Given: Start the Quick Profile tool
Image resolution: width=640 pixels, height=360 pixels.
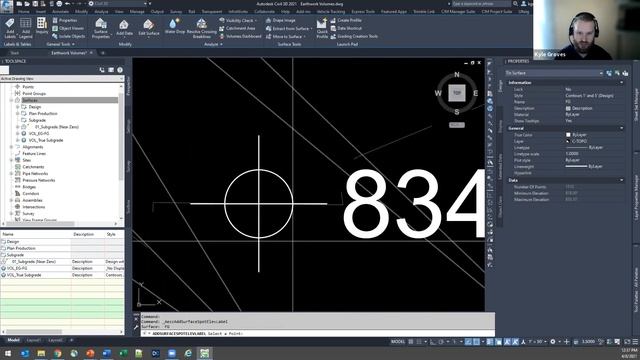Looking at the screenshot, I should point(322,28).
